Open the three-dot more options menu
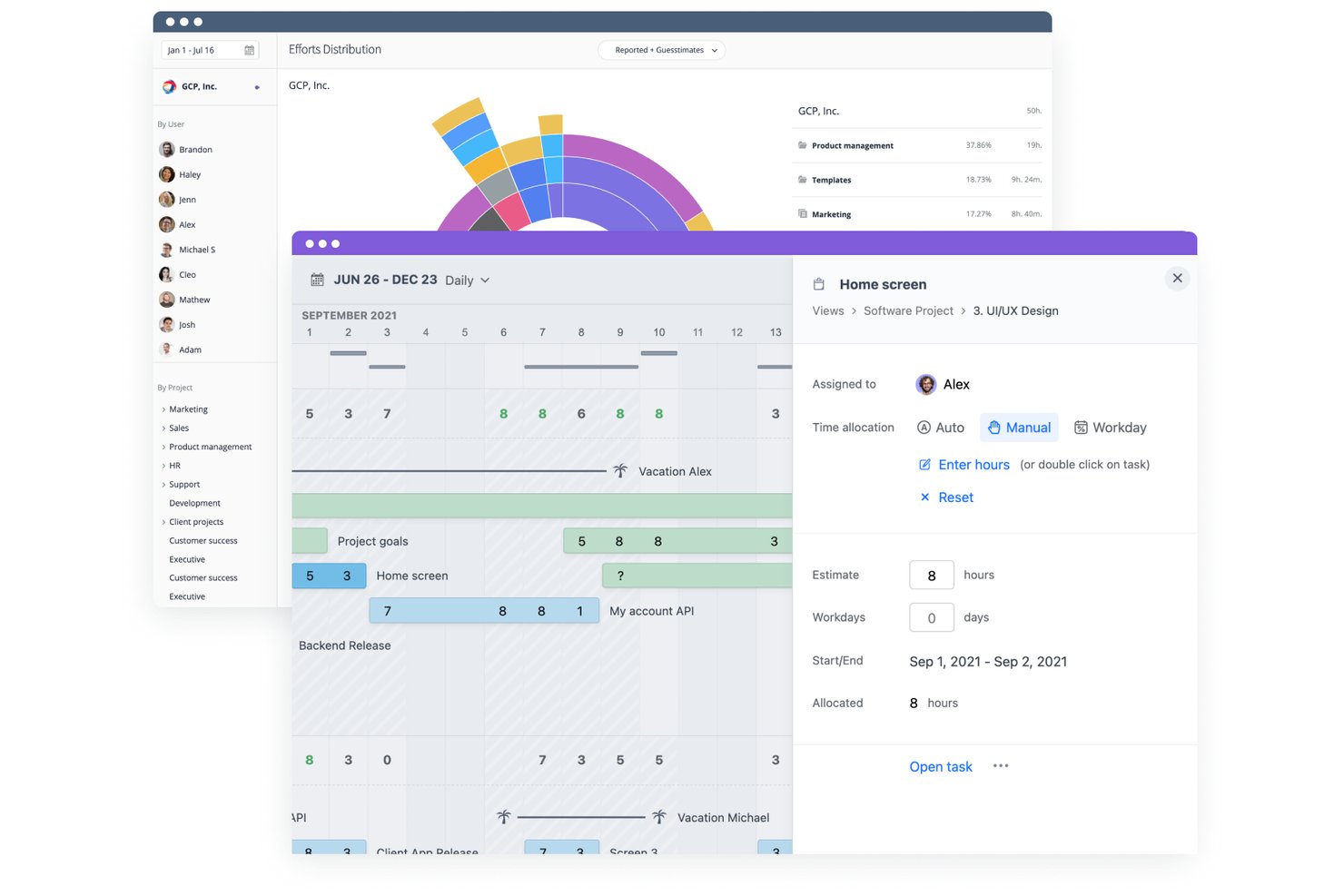Screen dimensions: 1344x896 click(x=1001, y=766)
